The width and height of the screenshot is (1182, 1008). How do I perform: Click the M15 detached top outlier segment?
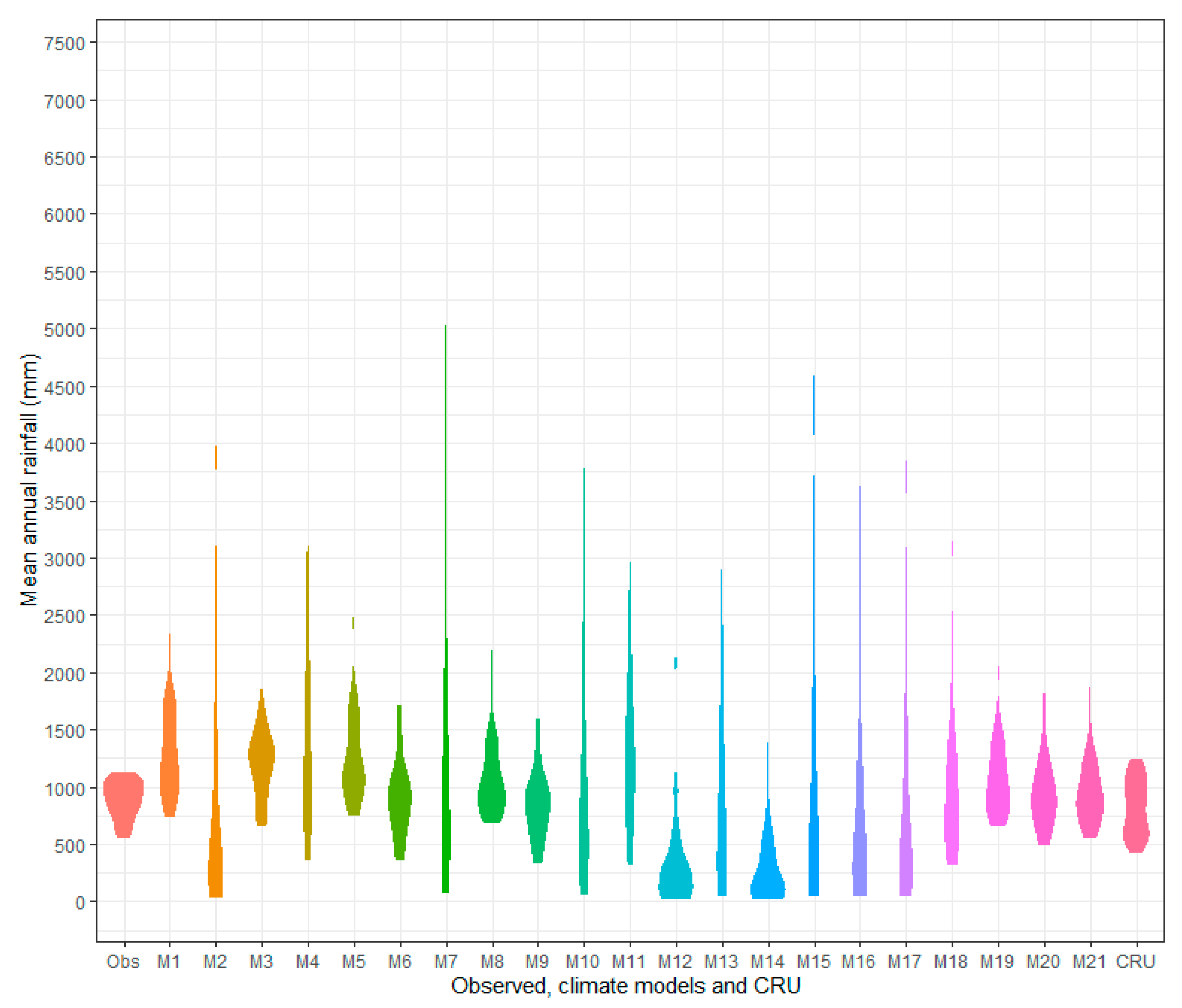coord(813,405)
